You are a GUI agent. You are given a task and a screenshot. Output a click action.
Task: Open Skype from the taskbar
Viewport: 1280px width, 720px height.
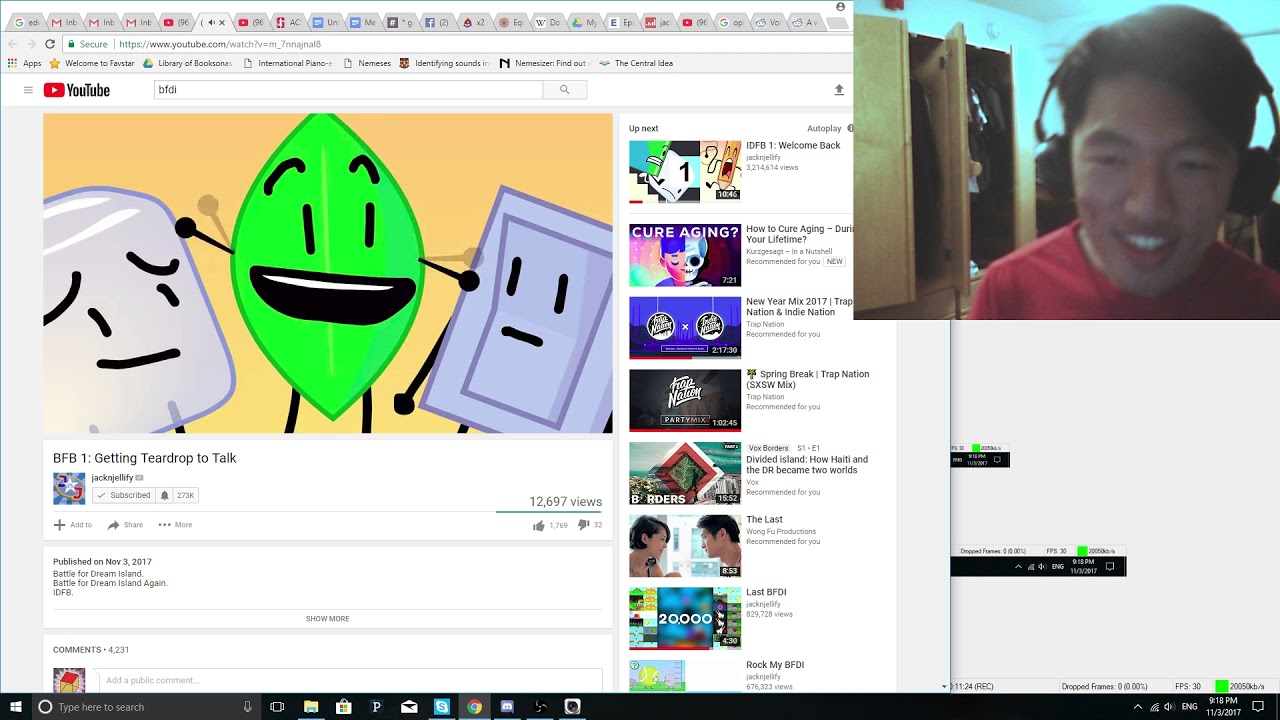point(441,707)
